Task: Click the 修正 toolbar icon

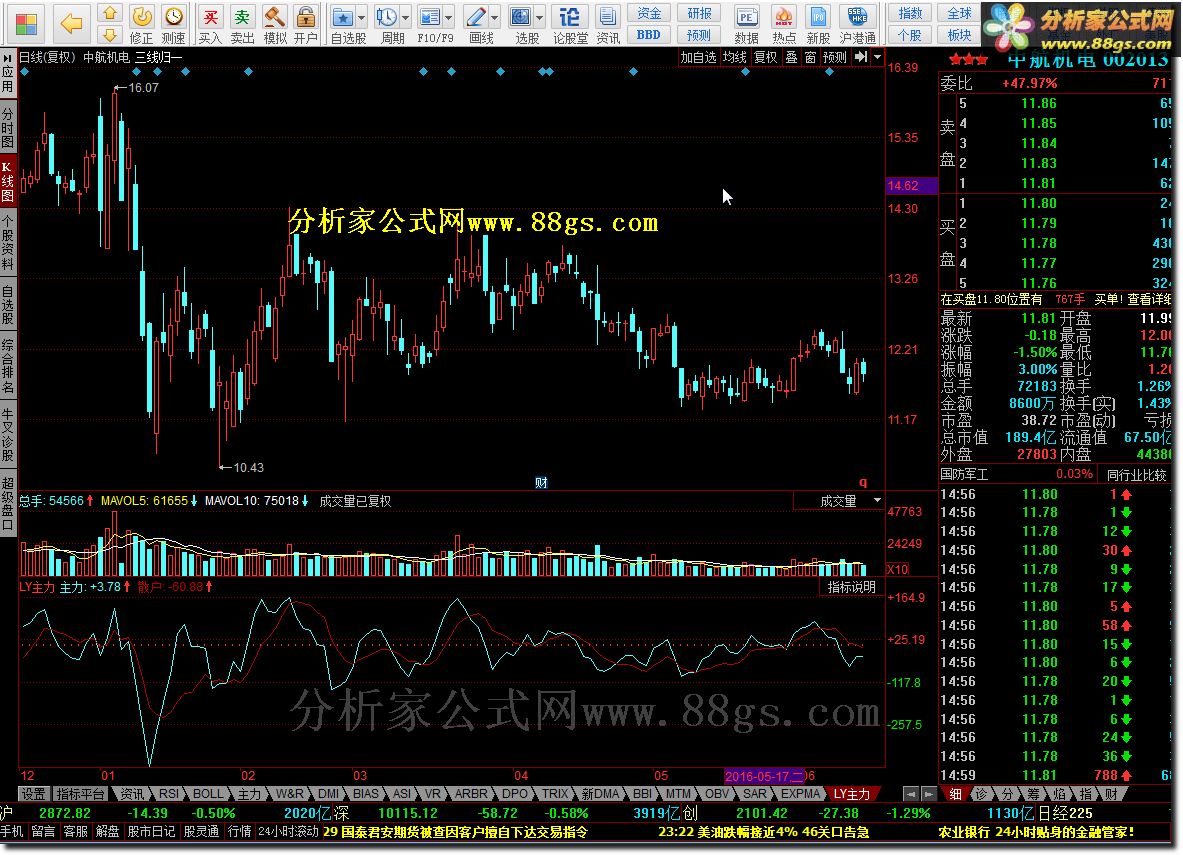Action: click(x=141, y=24)
